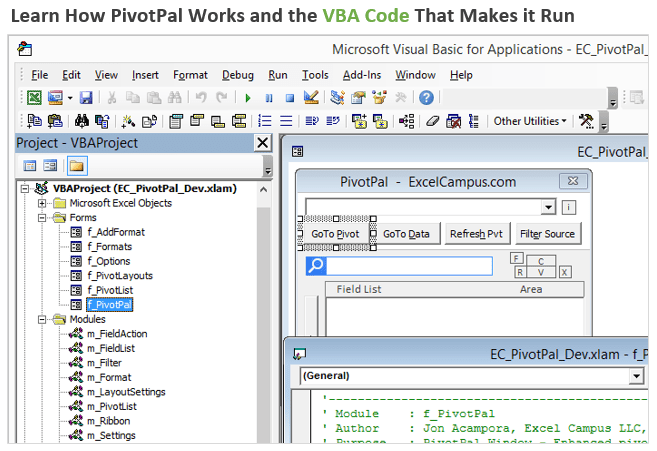Click the Save icon in the toolbar

coord(85,97)
